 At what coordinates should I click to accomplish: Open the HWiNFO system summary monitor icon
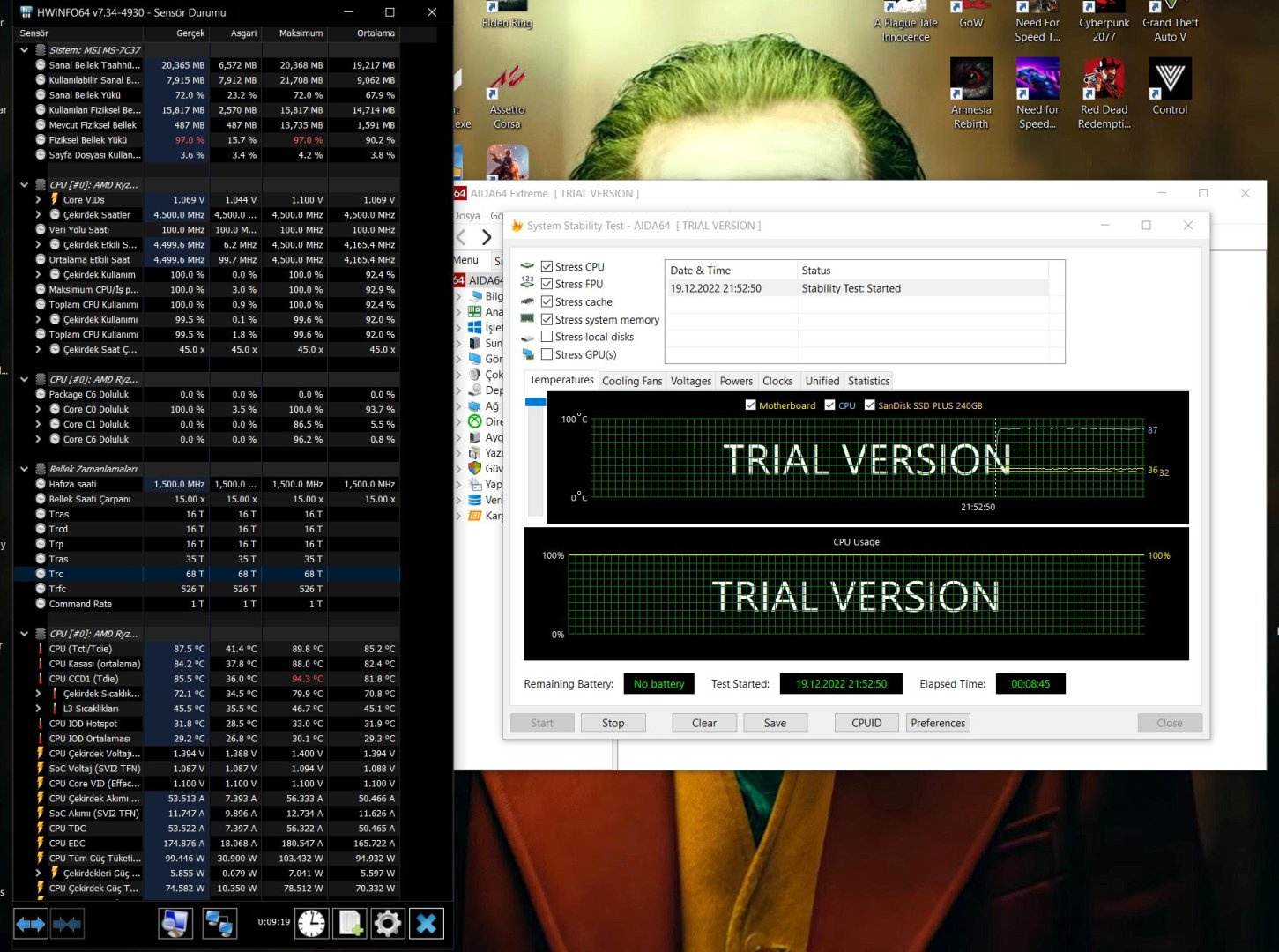(175, 923)
